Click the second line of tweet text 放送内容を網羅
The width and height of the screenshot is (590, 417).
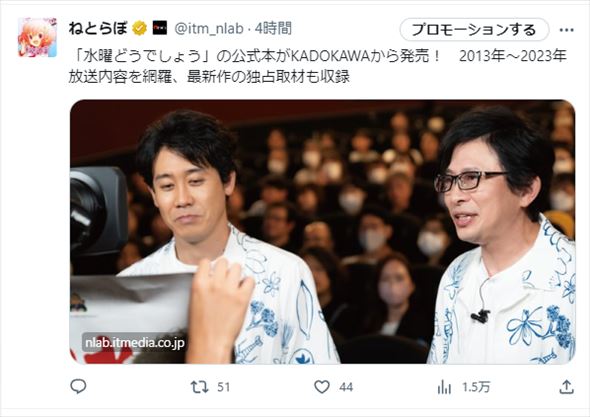(209, 76)
